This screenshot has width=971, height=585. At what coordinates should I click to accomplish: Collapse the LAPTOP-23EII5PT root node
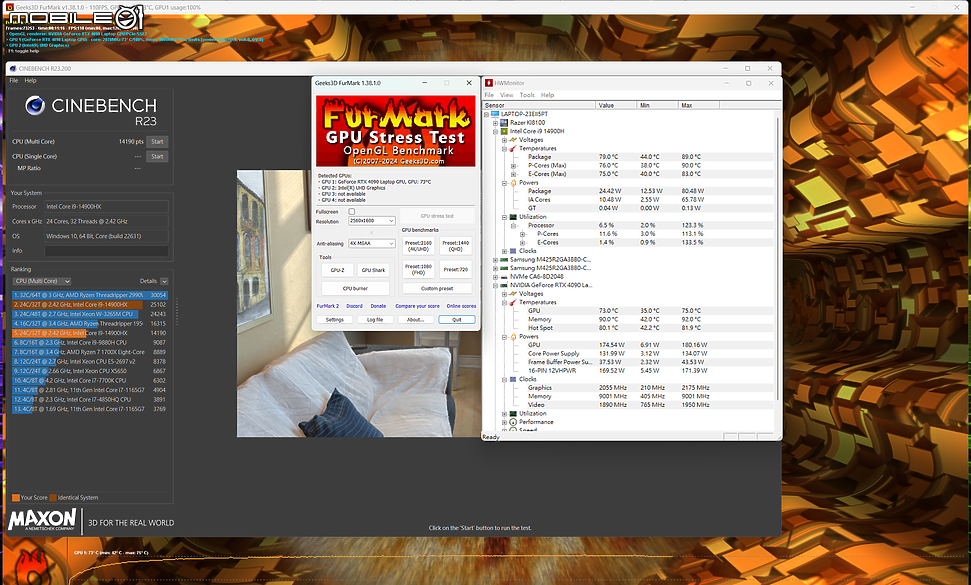487,115
